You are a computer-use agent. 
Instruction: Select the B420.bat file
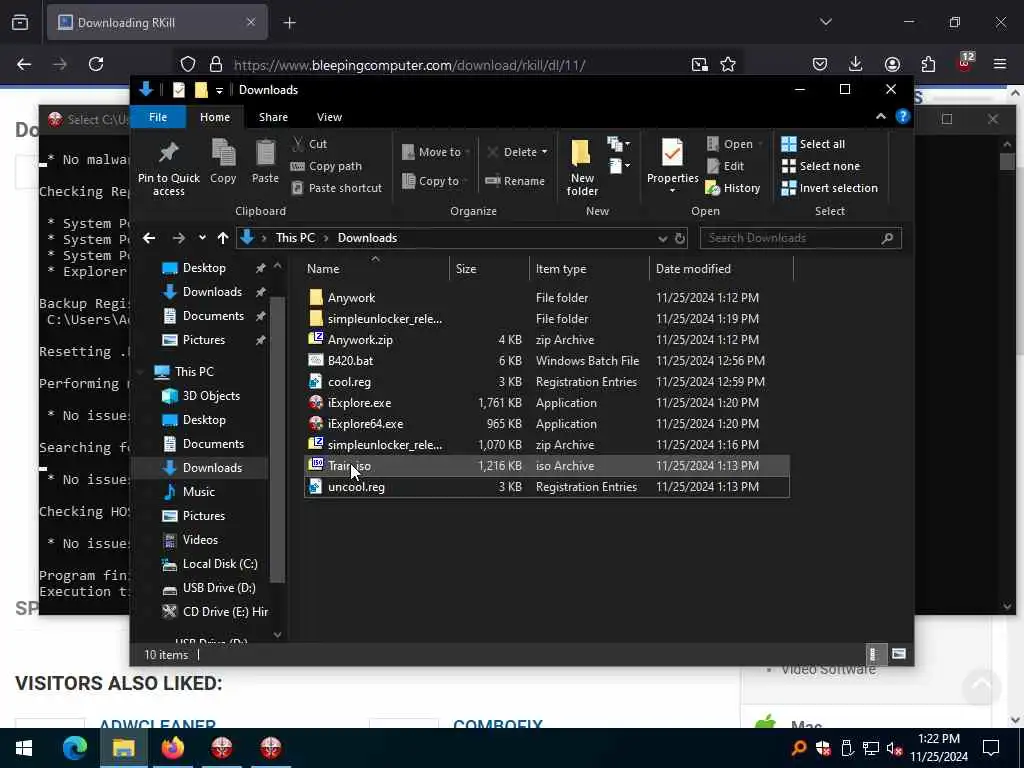tap(547, 360)
